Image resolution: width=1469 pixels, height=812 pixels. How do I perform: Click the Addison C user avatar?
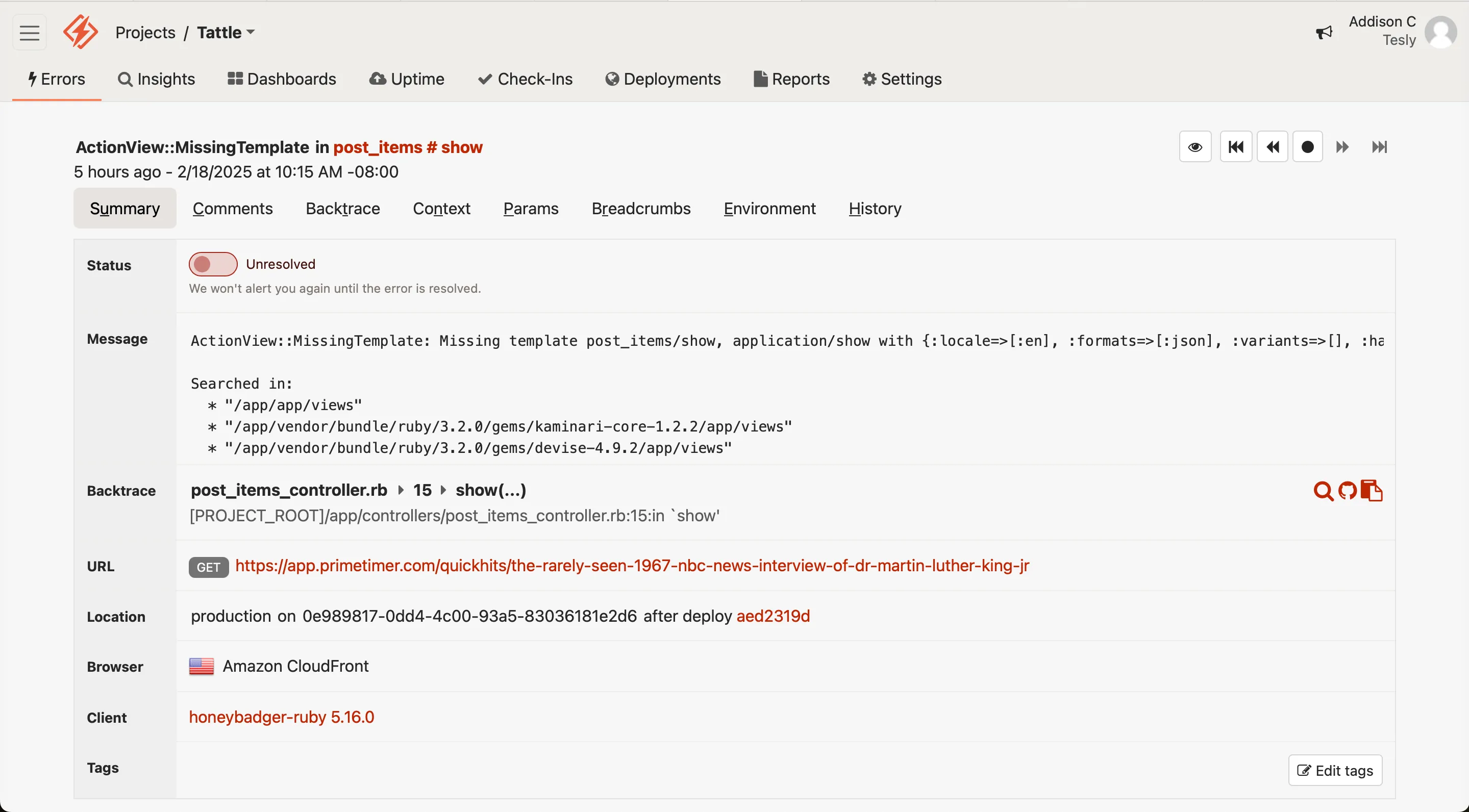click(x=1441, y=32)
